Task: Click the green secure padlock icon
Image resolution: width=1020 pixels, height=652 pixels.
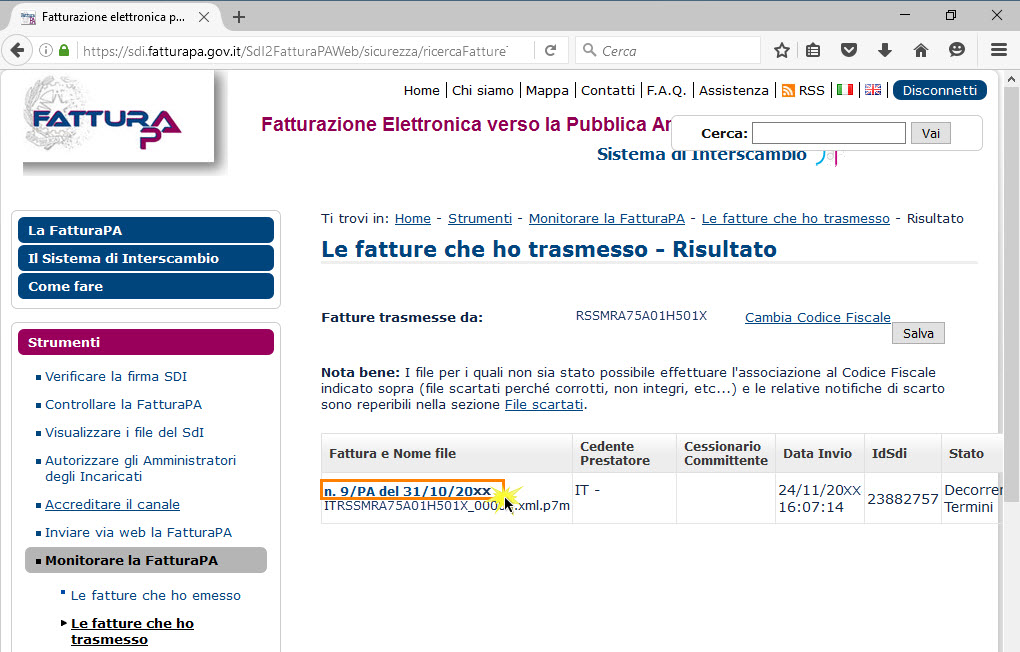Action: [x=64, y=50]
